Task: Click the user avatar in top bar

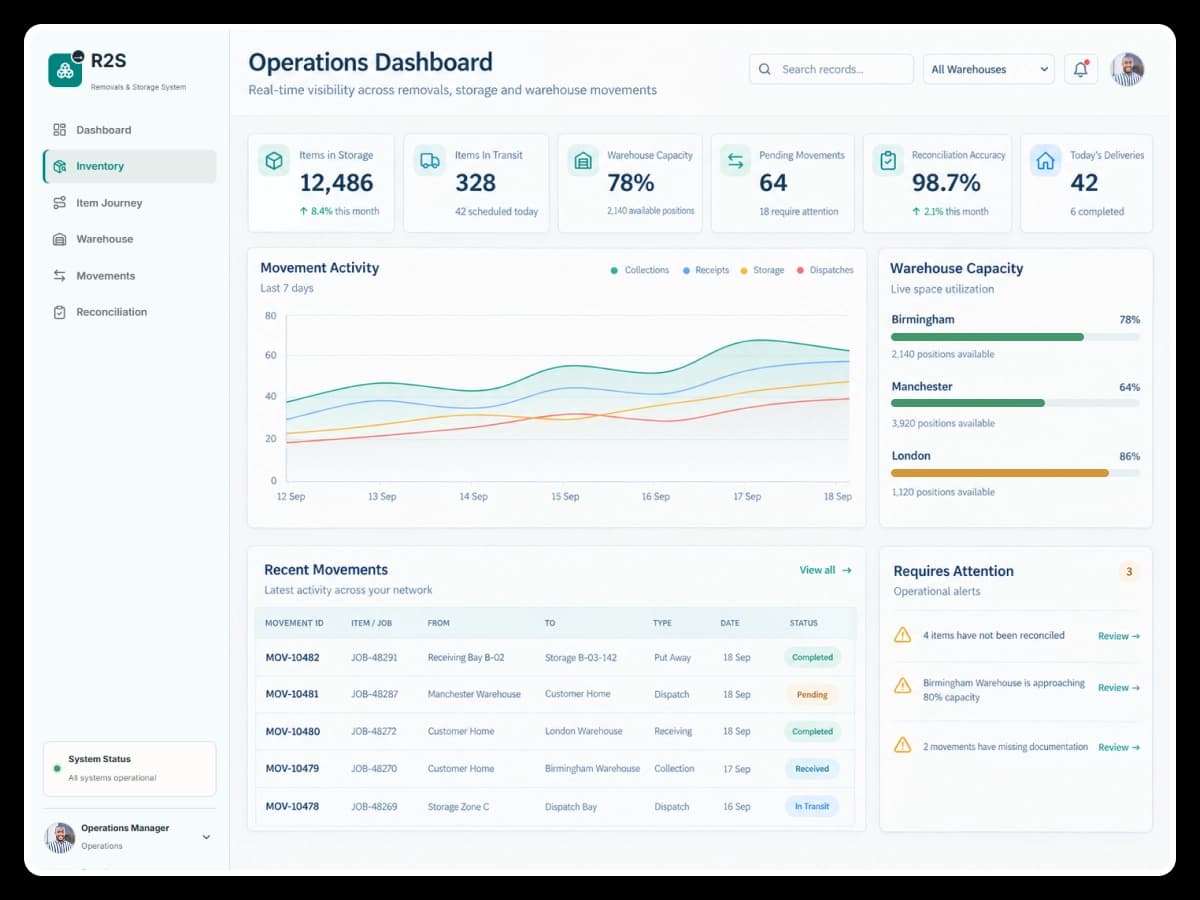Action: [1127, 69]
